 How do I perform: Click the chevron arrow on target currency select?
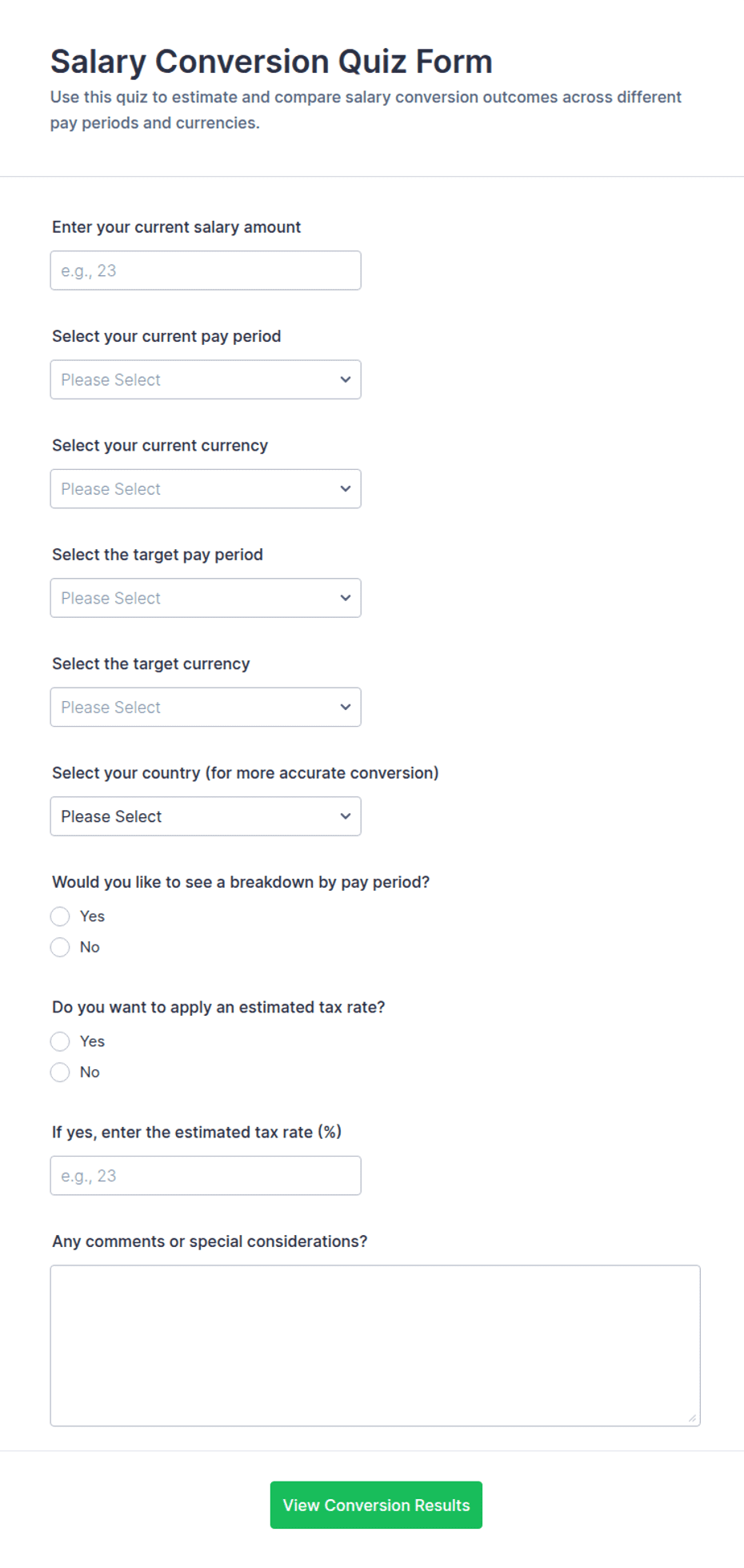[x=346, y=708]
